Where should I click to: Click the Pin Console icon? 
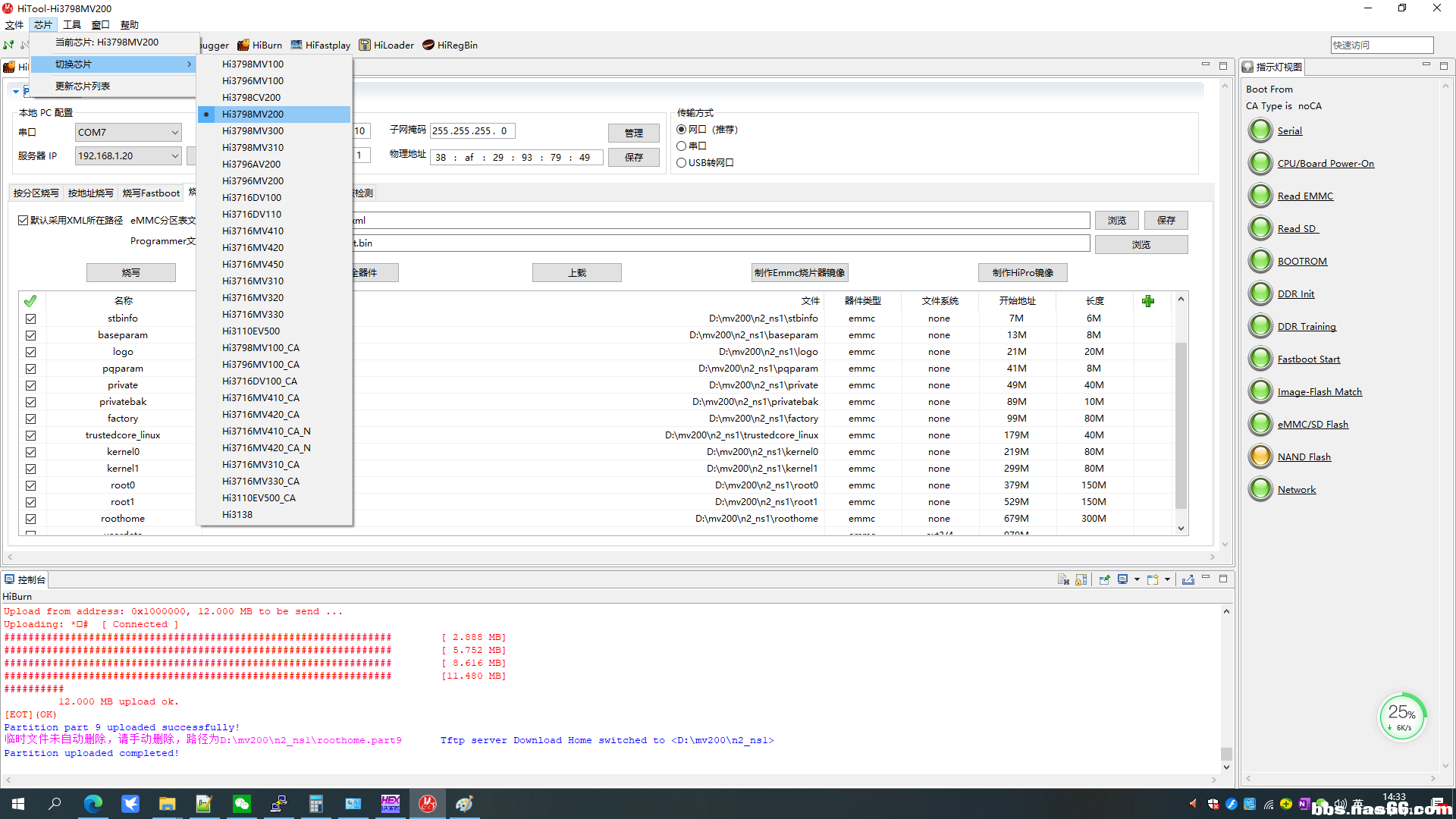(1104, 579)
